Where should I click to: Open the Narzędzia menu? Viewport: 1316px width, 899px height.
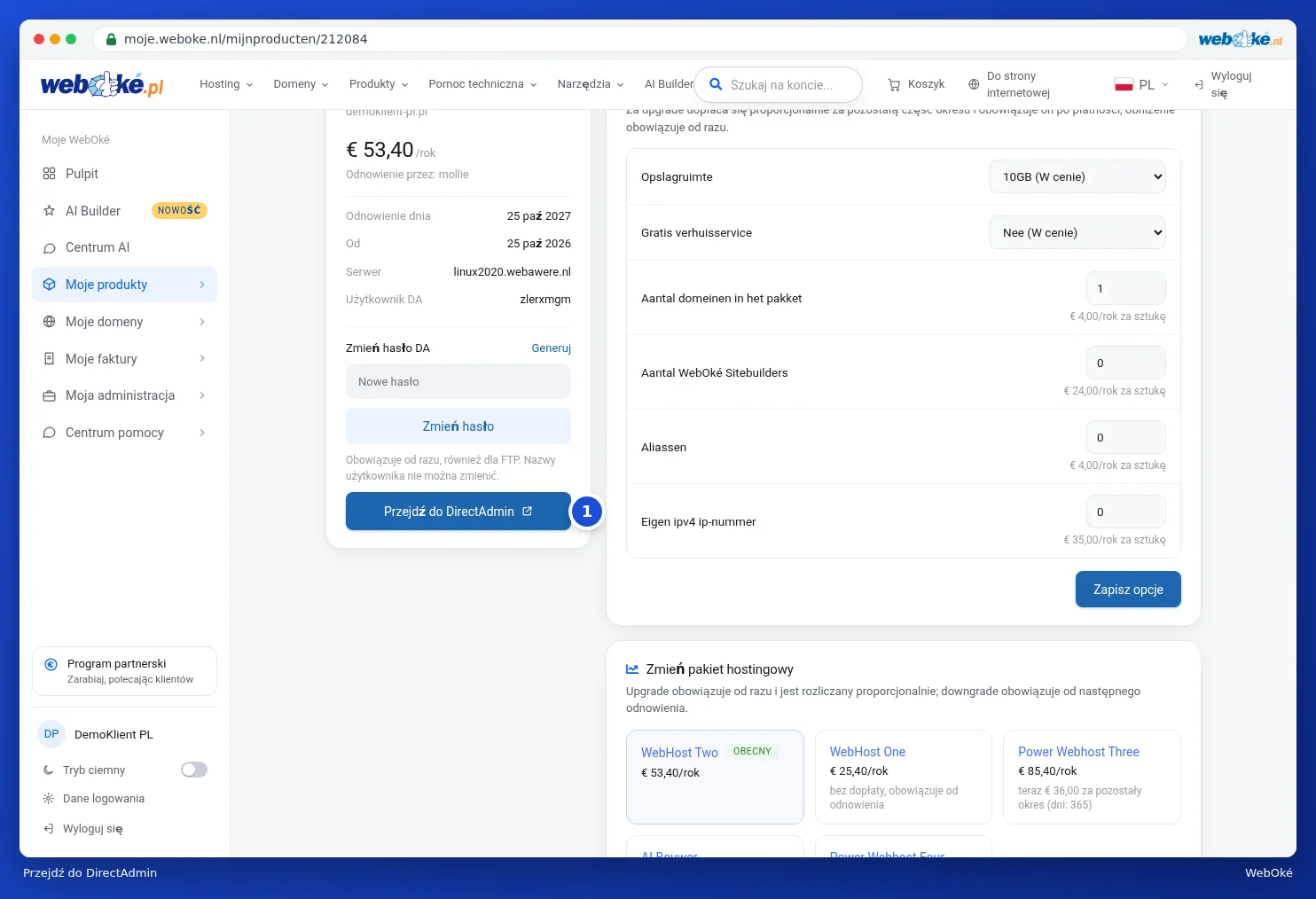[591, 84]
